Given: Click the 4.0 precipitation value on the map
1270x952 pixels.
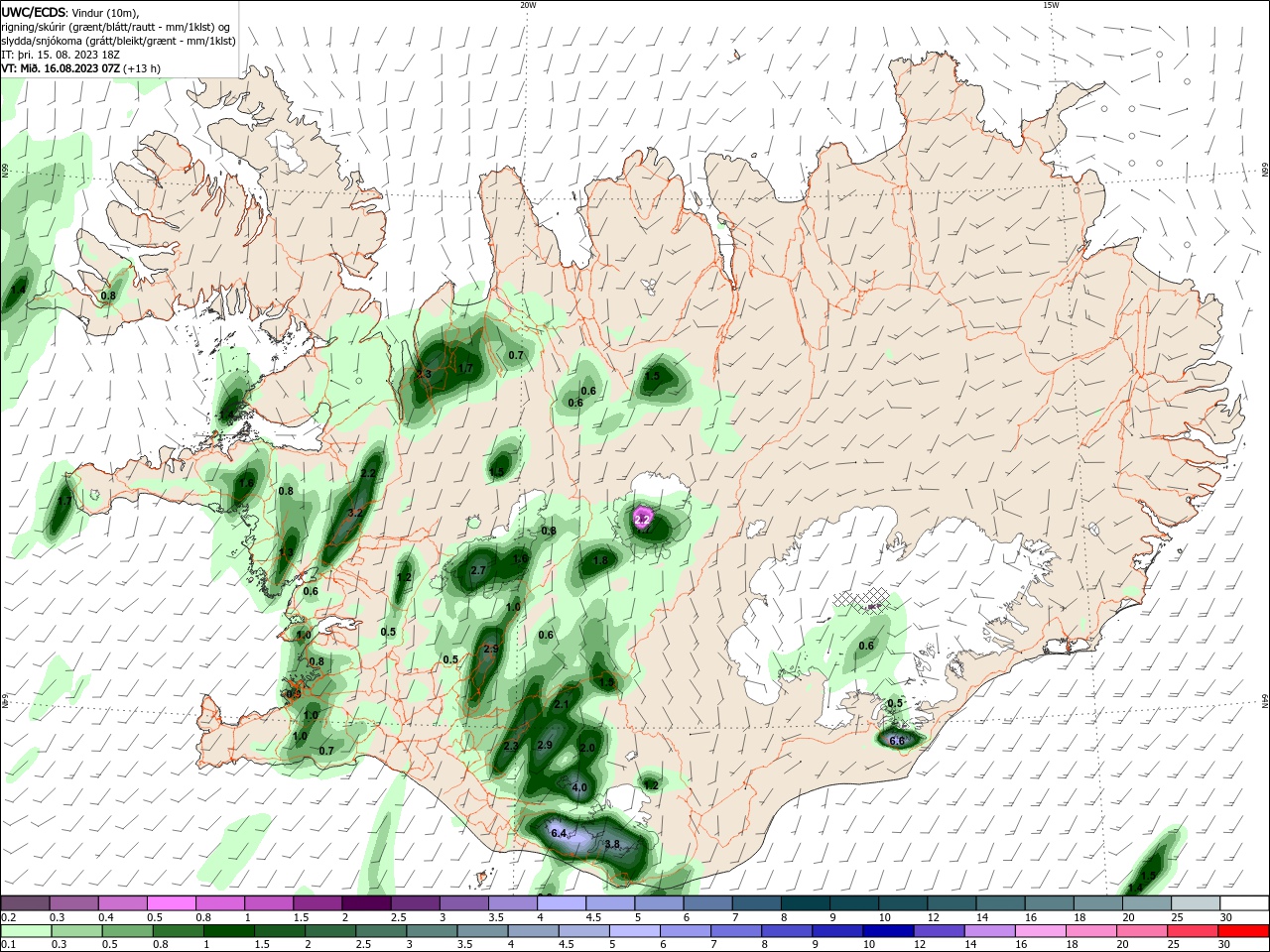Looking at the screenshot, I should pos(579,787).
